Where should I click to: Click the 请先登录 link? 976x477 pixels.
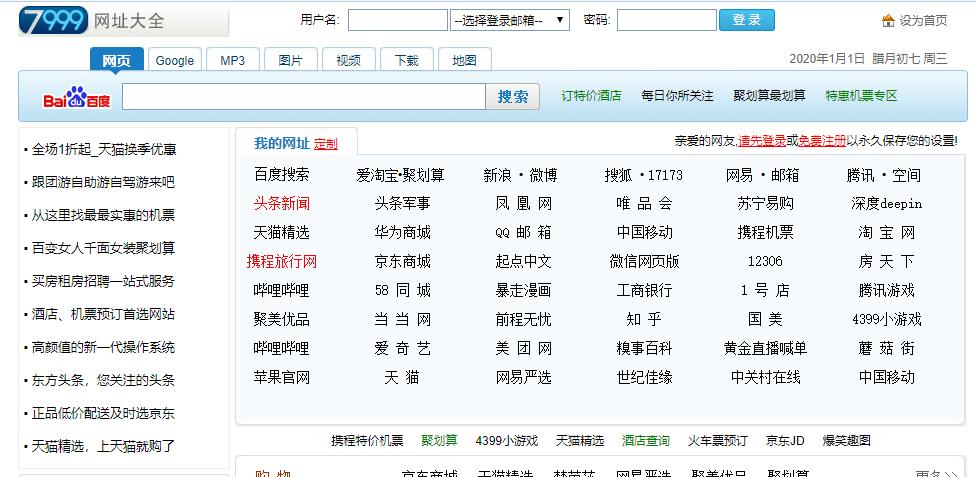(762, 141)
